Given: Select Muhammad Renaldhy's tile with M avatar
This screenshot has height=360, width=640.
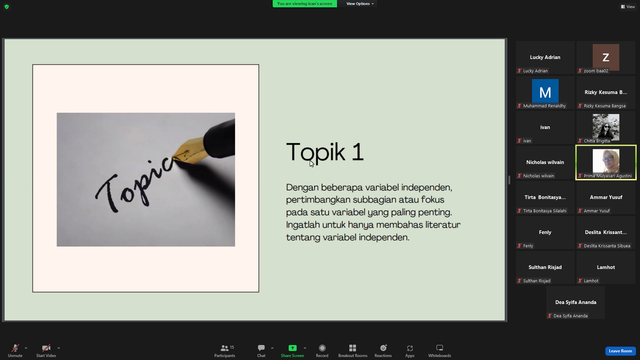Looking at the screenshot, I should (x=545, y=93).
